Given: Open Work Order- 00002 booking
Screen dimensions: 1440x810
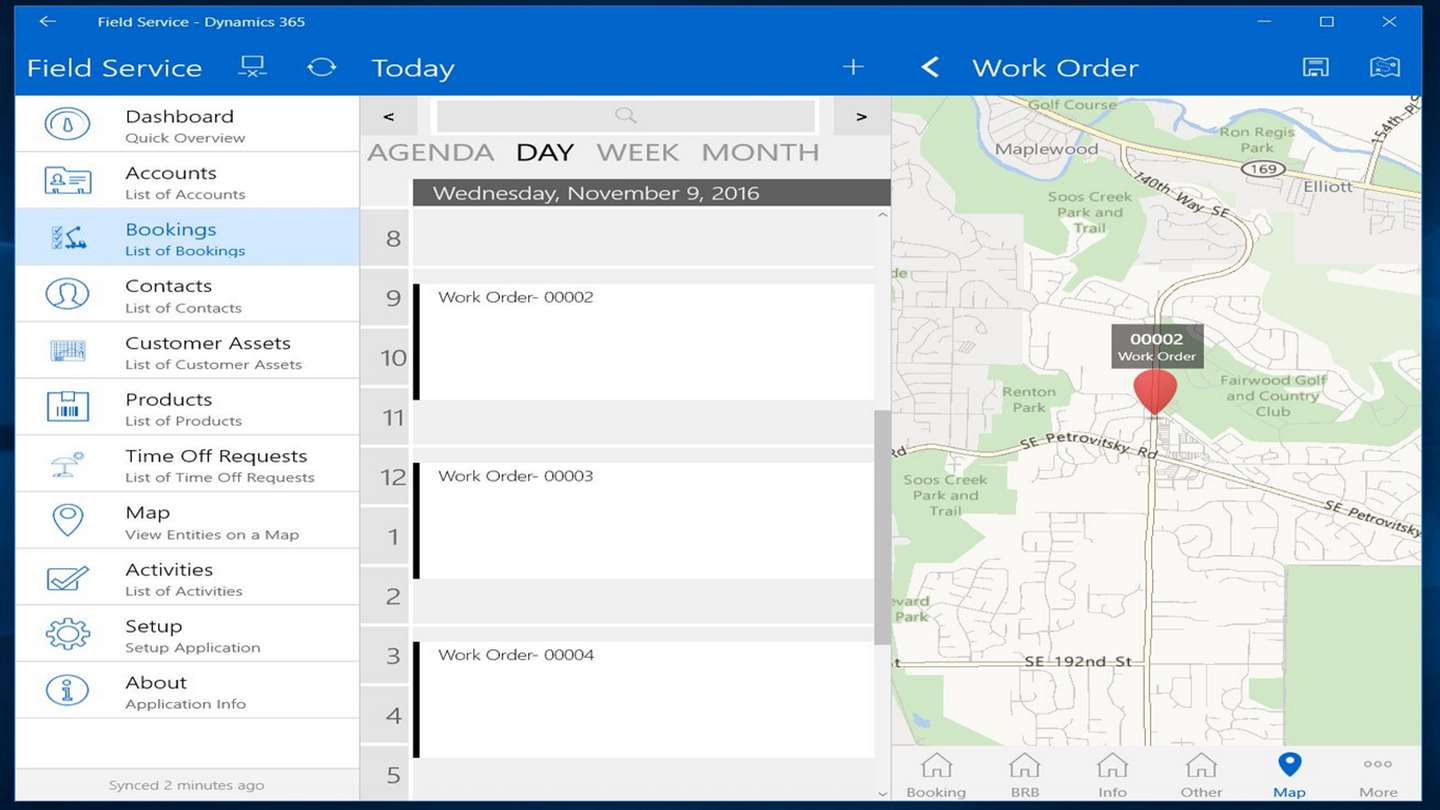Looking at the screenshot, I should (x=644, y=341).
